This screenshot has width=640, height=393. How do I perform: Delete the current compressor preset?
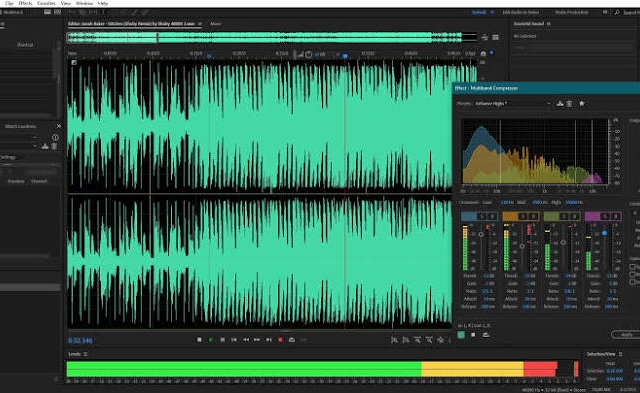pos(569,104)
